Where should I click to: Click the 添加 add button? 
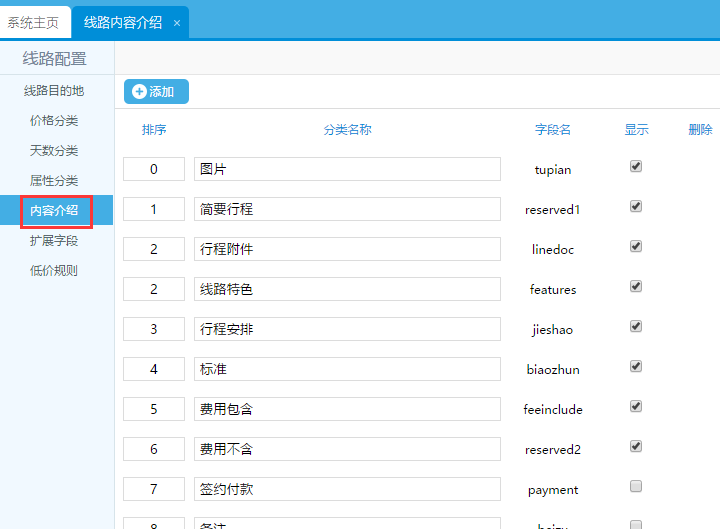coord(155,92)
